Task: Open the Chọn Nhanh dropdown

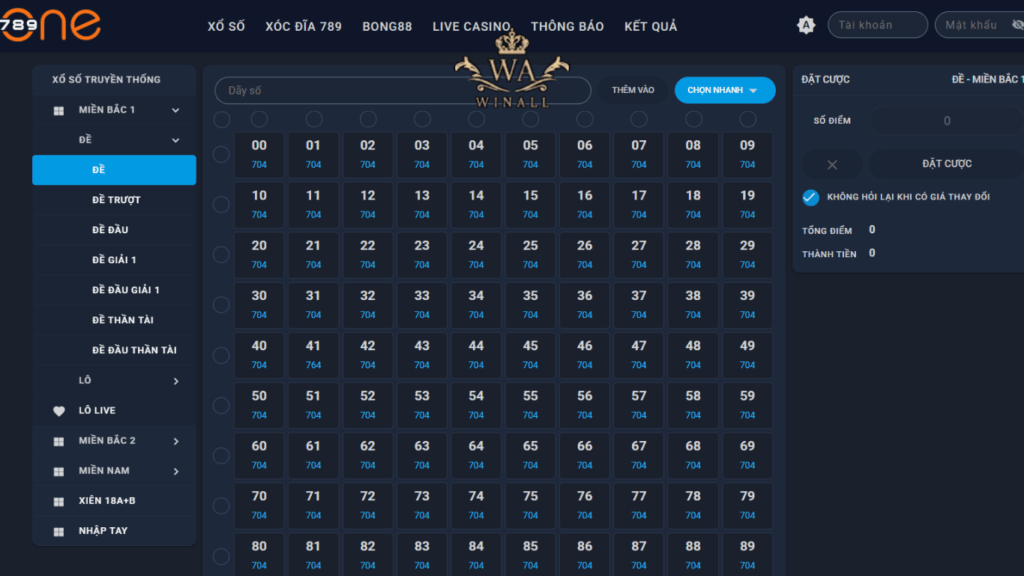Action: 724,90
